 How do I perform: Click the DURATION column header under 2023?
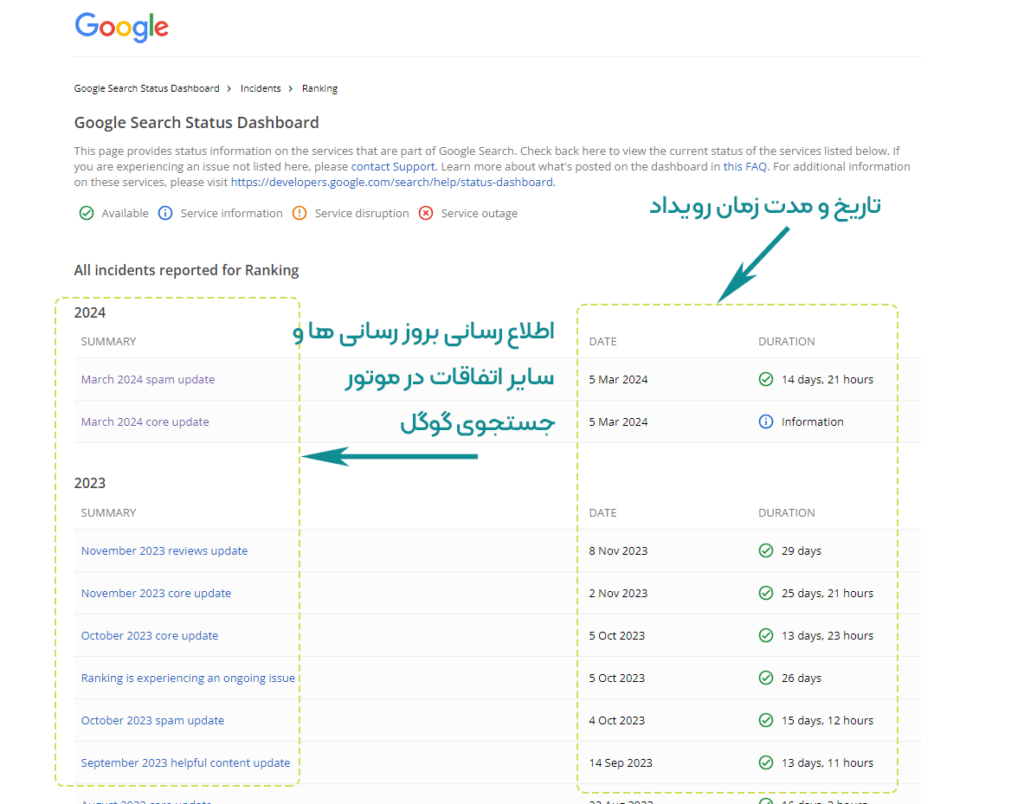[786, 513]
